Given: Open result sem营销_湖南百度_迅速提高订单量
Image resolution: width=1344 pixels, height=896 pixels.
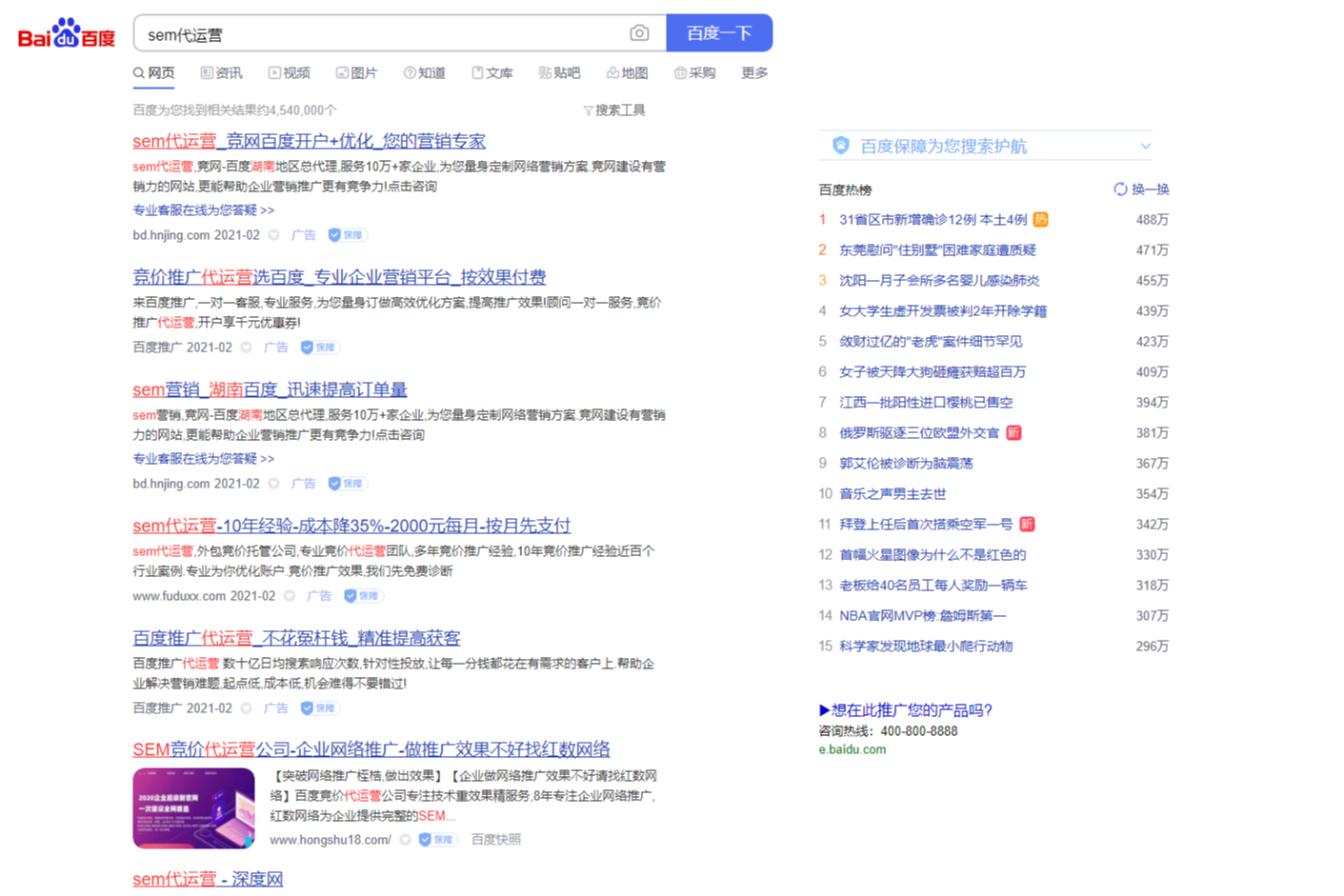Looking at the screenshot, I should (x=270, y=389).
